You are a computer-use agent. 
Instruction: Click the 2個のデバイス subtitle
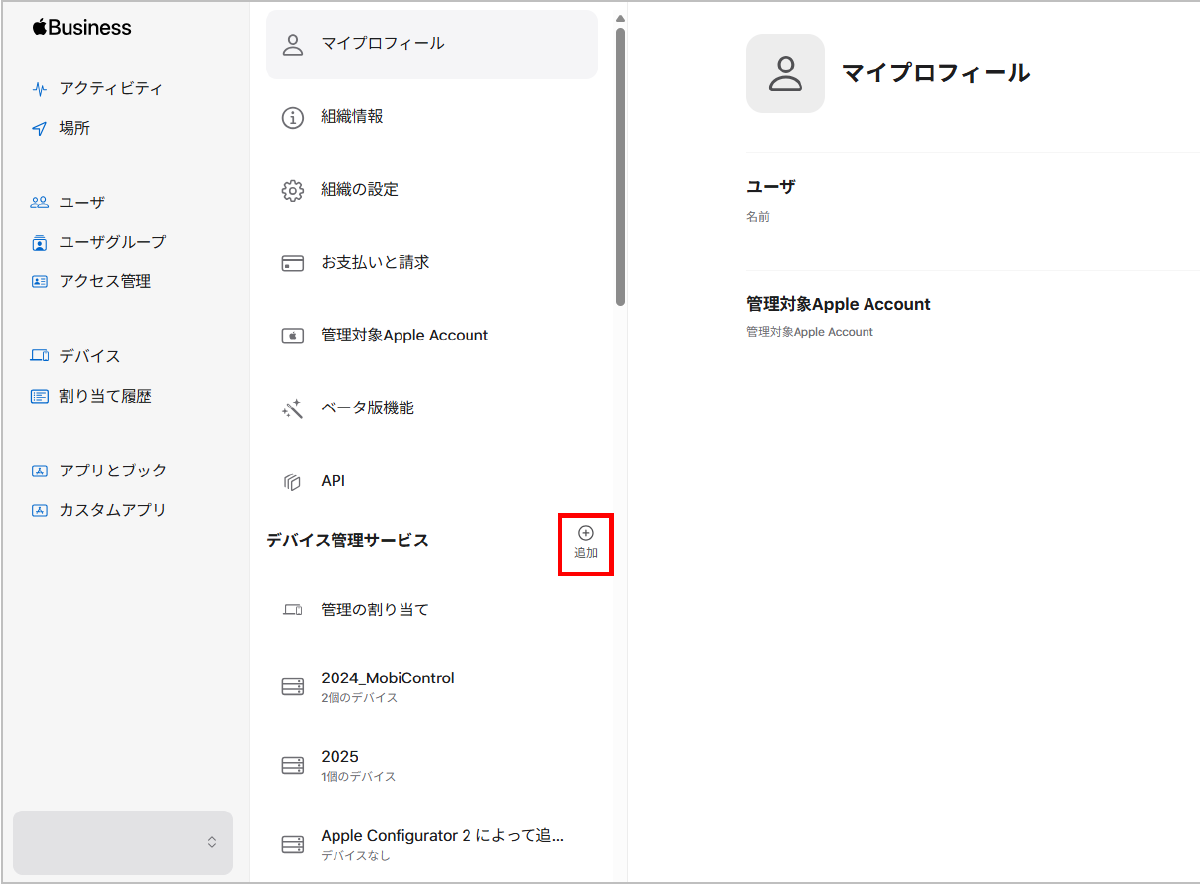point(360,698)
